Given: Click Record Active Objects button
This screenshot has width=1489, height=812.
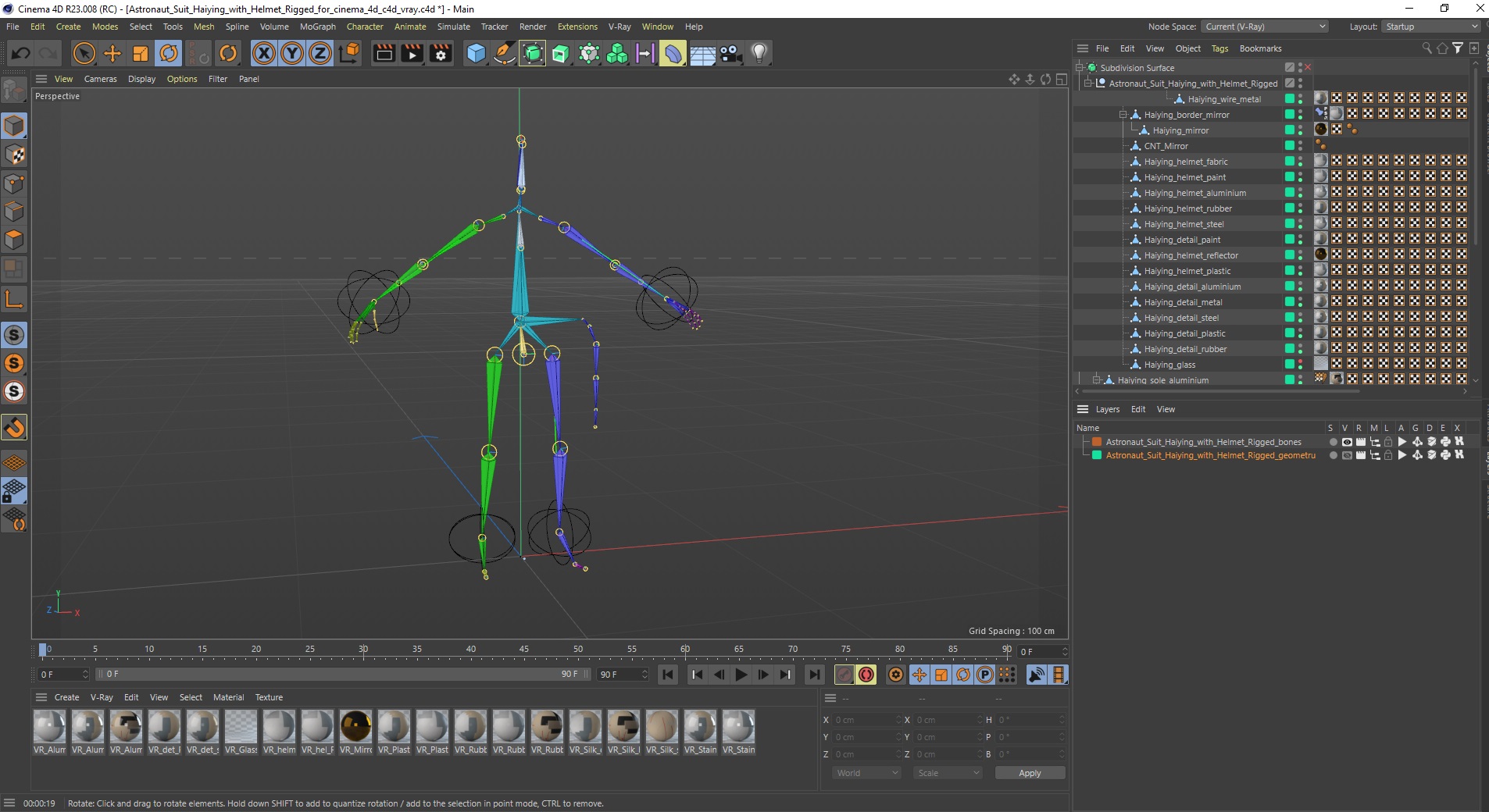Looking at the screenshot, I should (x=844, y=675).
